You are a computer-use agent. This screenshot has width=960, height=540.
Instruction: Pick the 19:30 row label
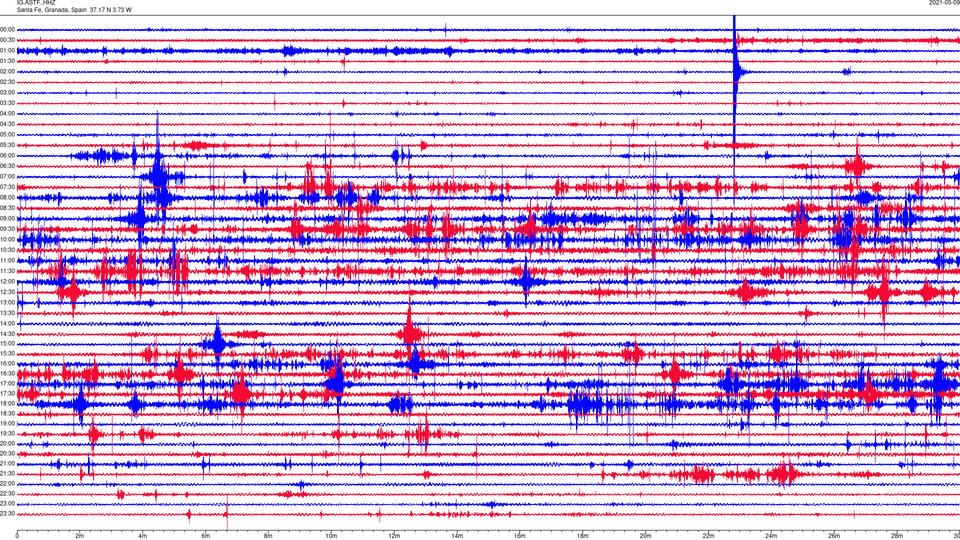[7, 433]
